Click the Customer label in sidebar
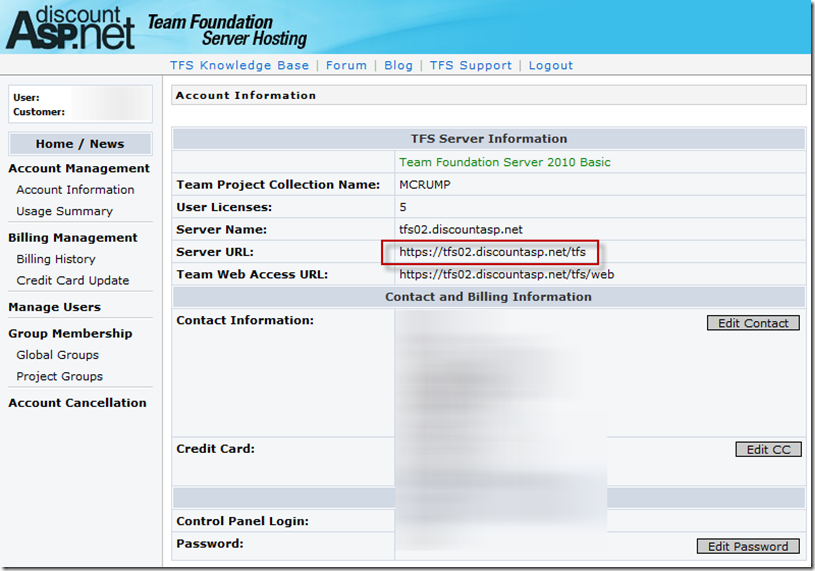The height and width of the screenshot is (571, 815). coord(39,112)
